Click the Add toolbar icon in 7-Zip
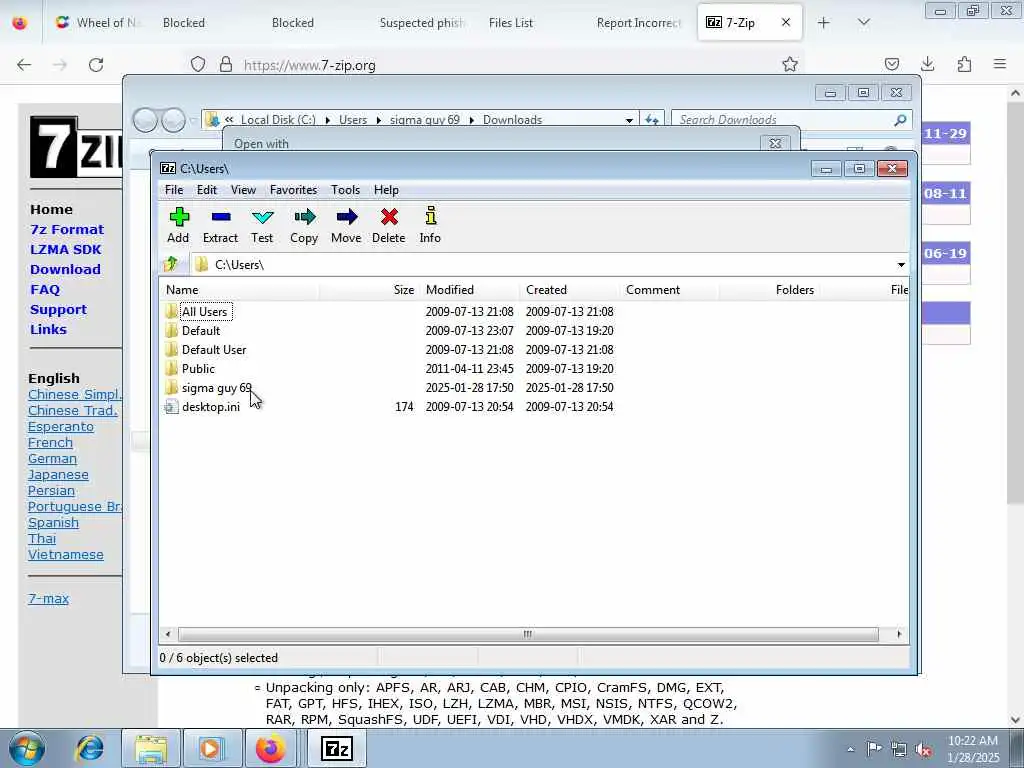The image size is (1024, 768). 178,225
